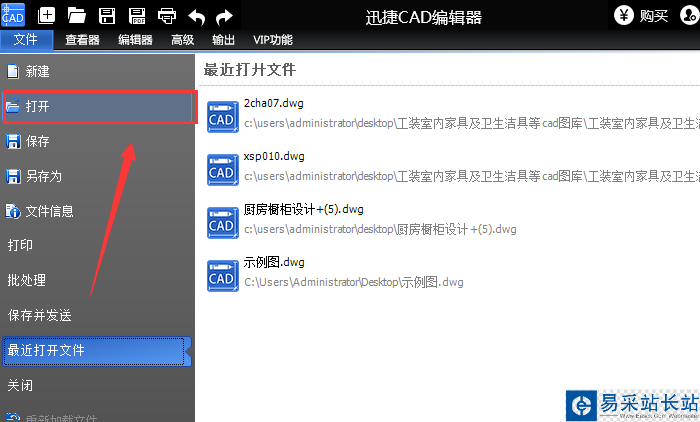The width and height of the screenshot is (700, 422).
Task: Select 最近打开文件 in the file menu
Action: tap(97, 351)
